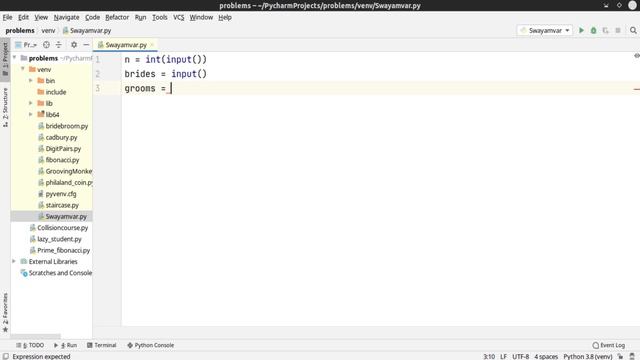Select cadbury.py file
Image resolution: width=640 pixels, height=360 pixels.
coord(58,137)
